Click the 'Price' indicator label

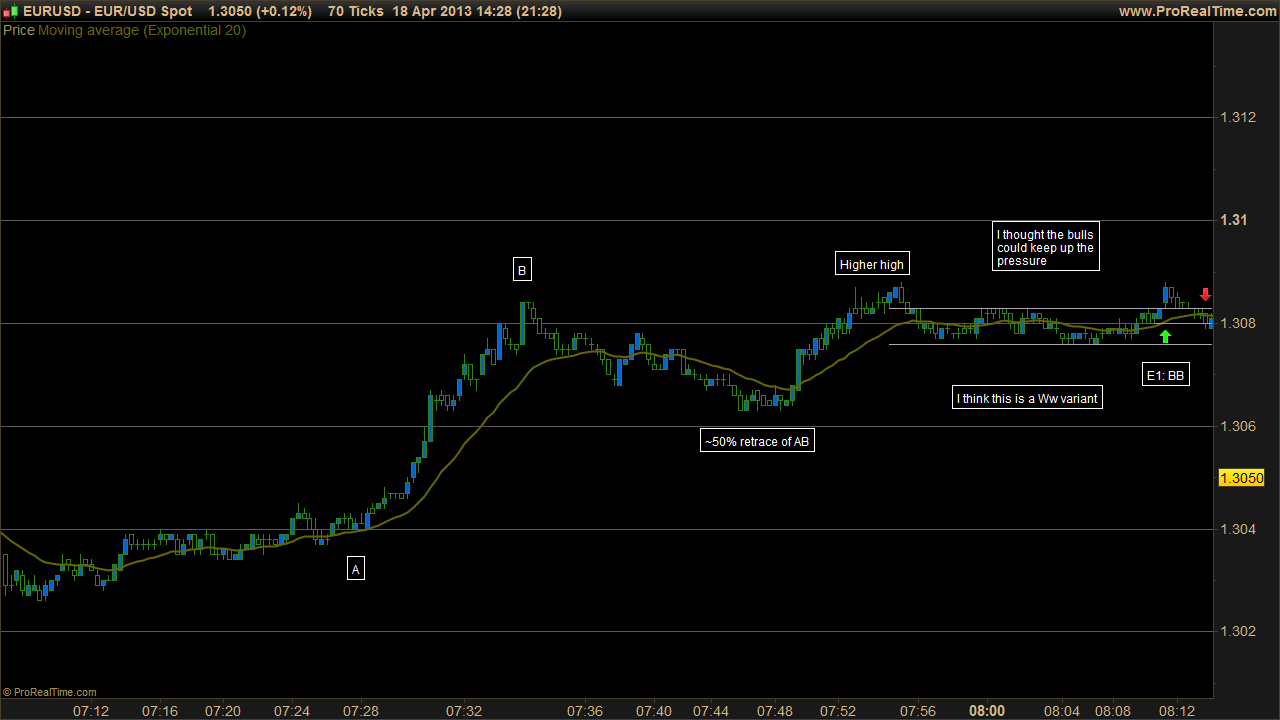(19, 30)
